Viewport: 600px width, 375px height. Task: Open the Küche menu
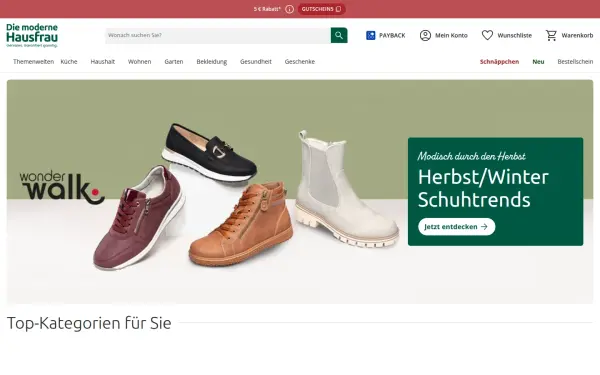click(x=69, y=62)
